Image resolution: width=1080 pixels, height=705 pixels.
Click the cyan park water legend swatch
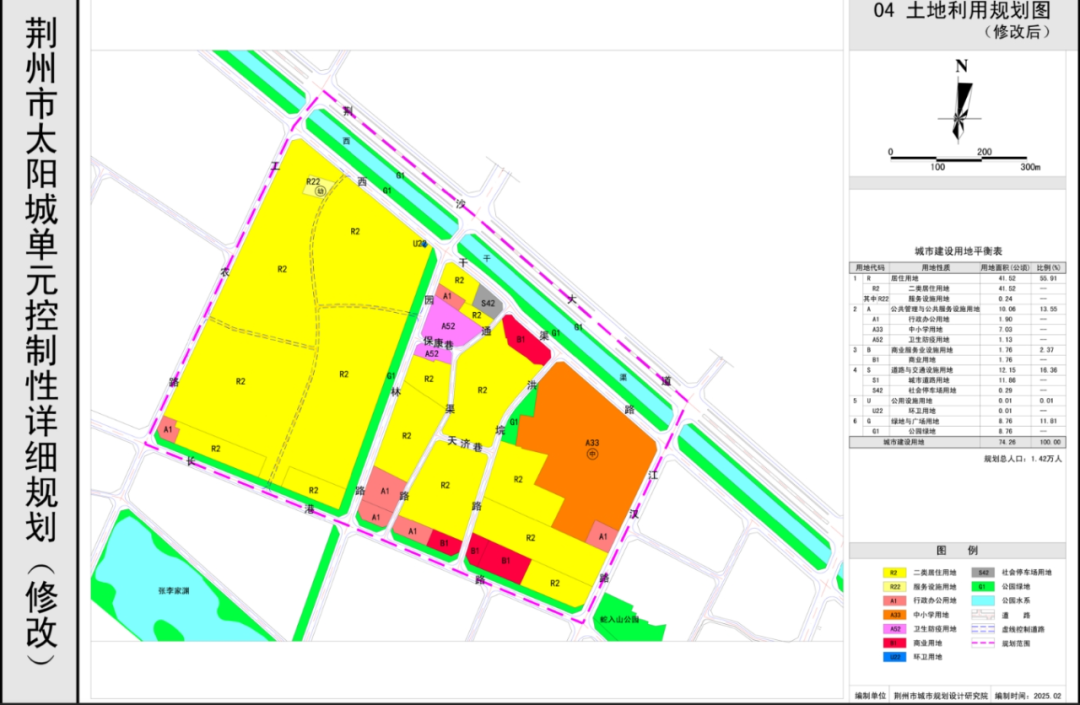[983, 601]
